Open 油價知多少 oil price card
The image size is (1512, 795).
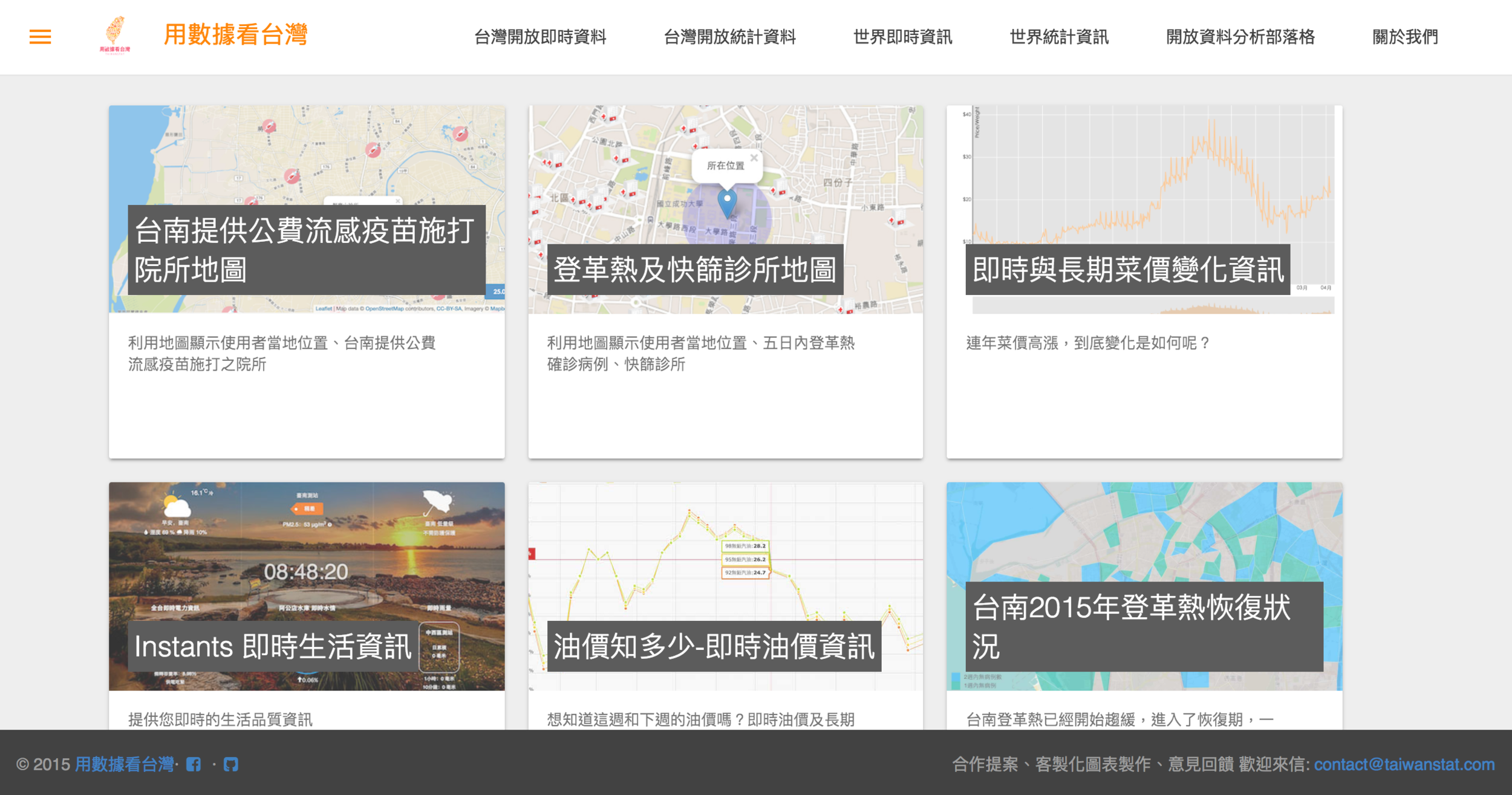[714, 646]
